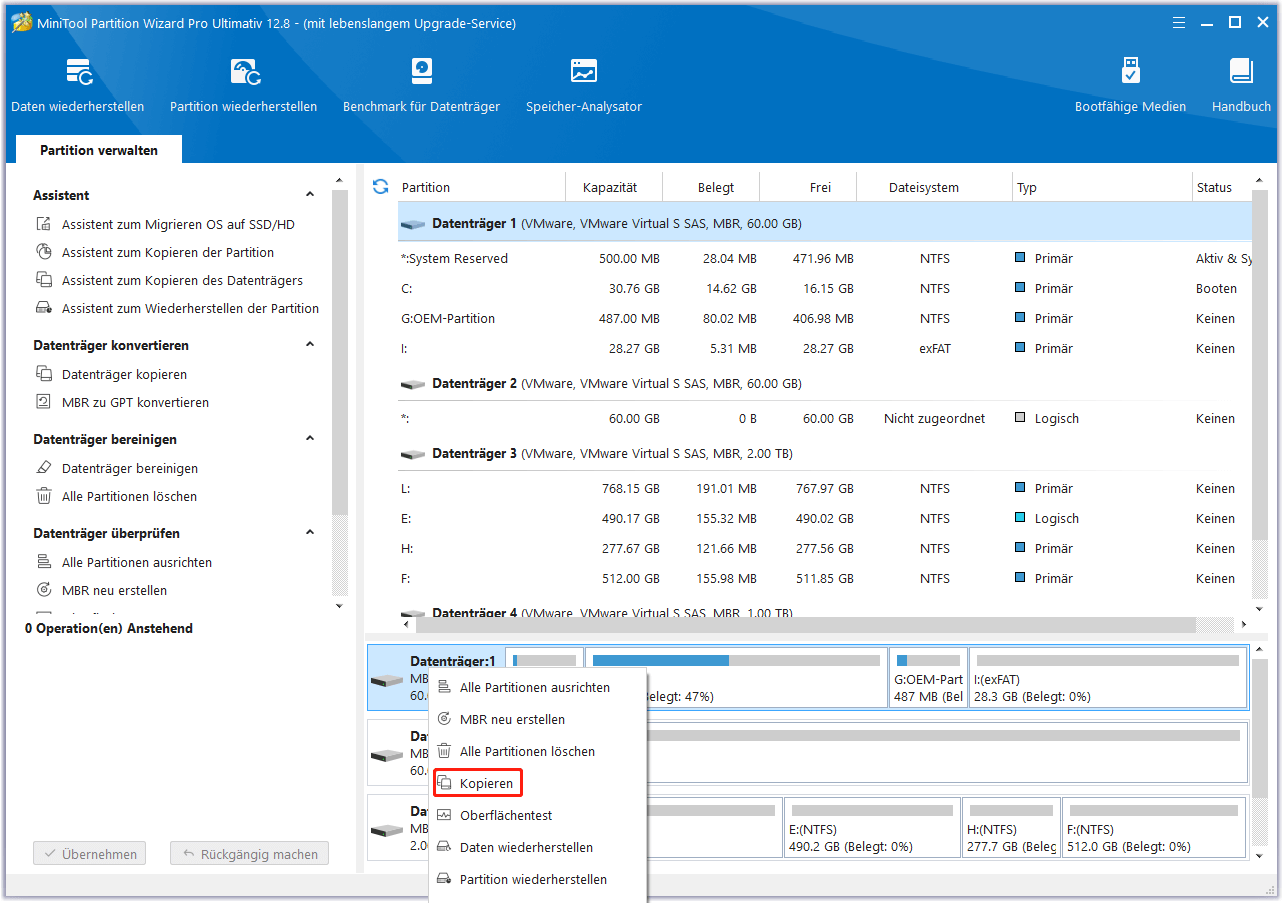The image size is (1283, 903).
Task: Click disk icon of Datenträger 3 header row
Action: [413, 454]
